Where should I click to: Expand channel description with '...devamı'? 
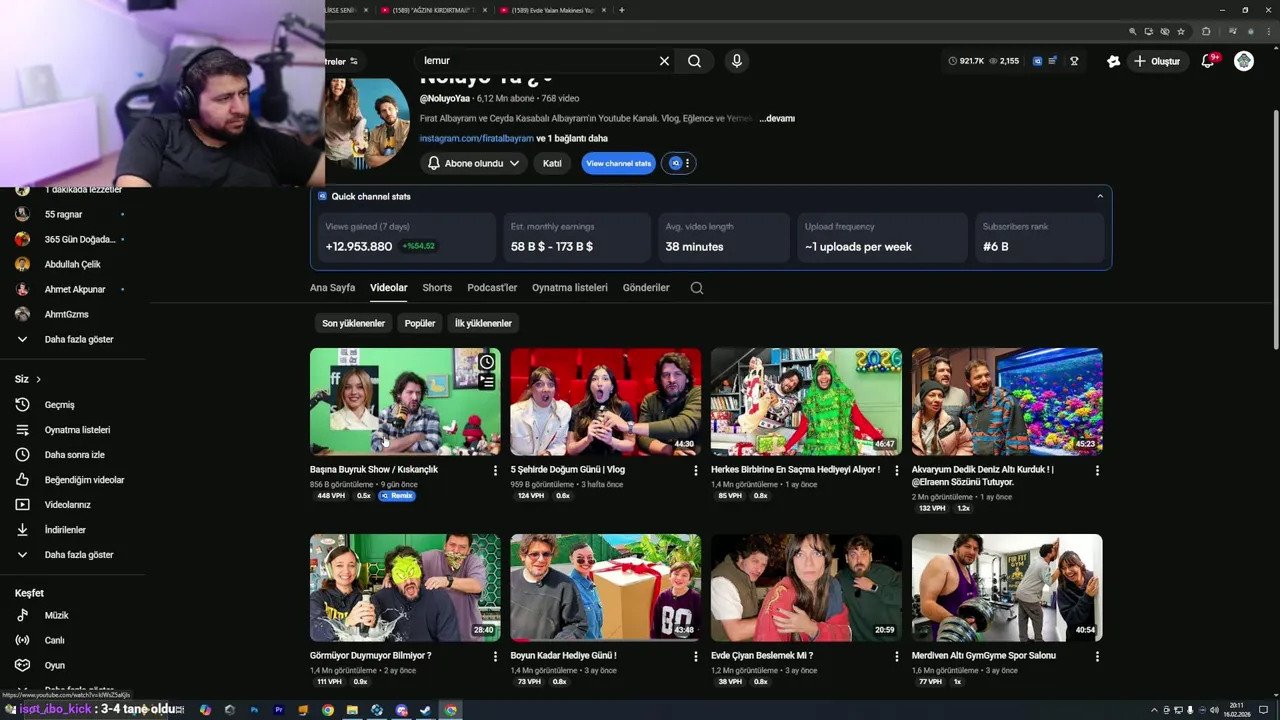(777, 118)
